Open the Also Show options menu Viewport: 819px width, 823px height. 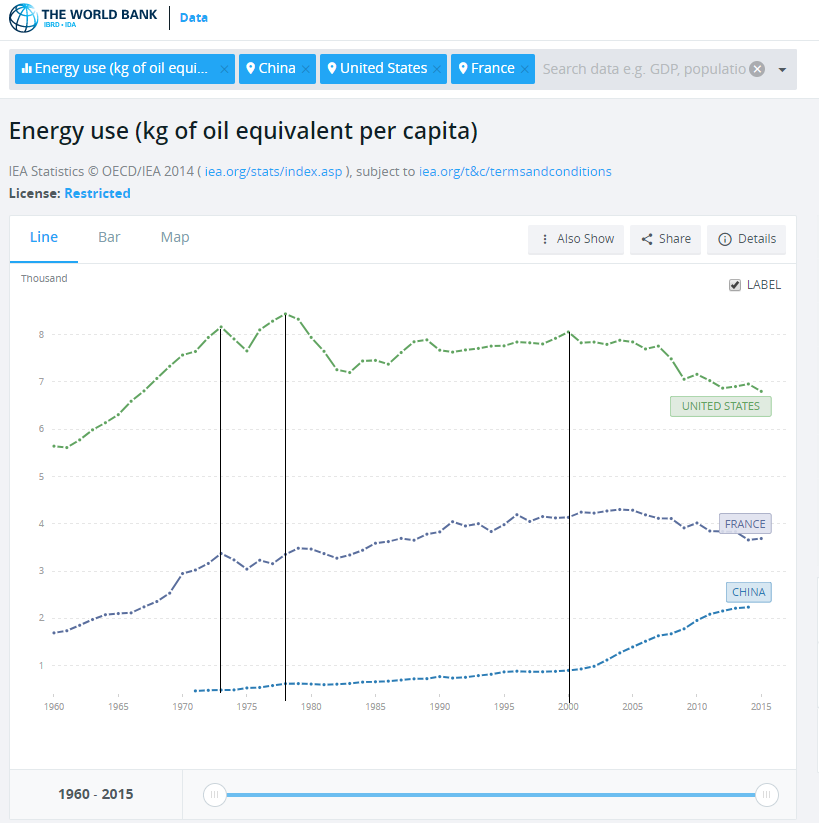coord(576,239)
